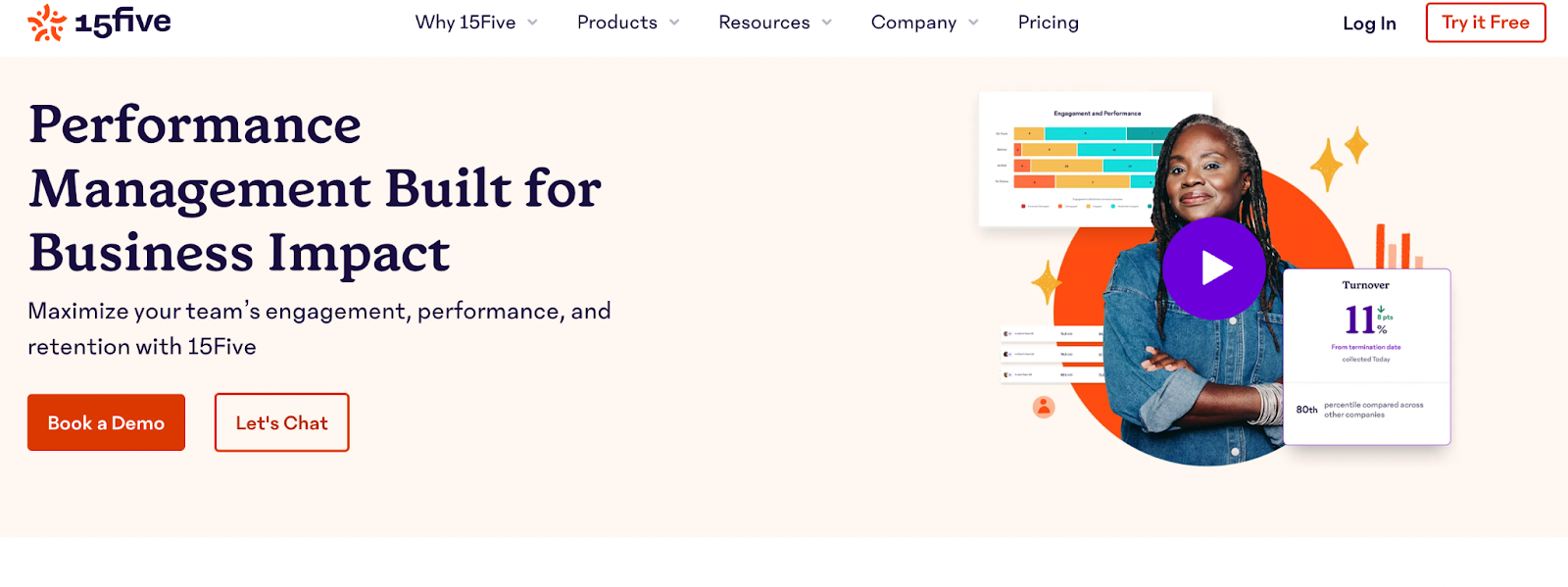Viewport: 1568px width, 587px height.
Task: Select the Resources menu label
Action: tap(763, 23)
